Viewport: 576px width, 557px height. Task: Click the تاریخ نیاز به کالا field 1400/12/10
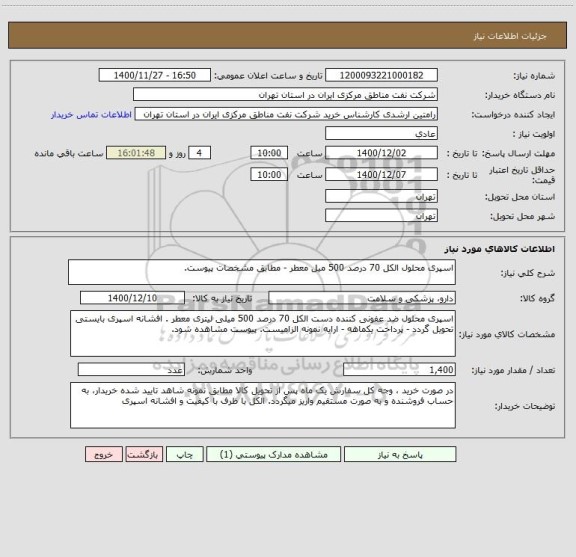[132, 298]
